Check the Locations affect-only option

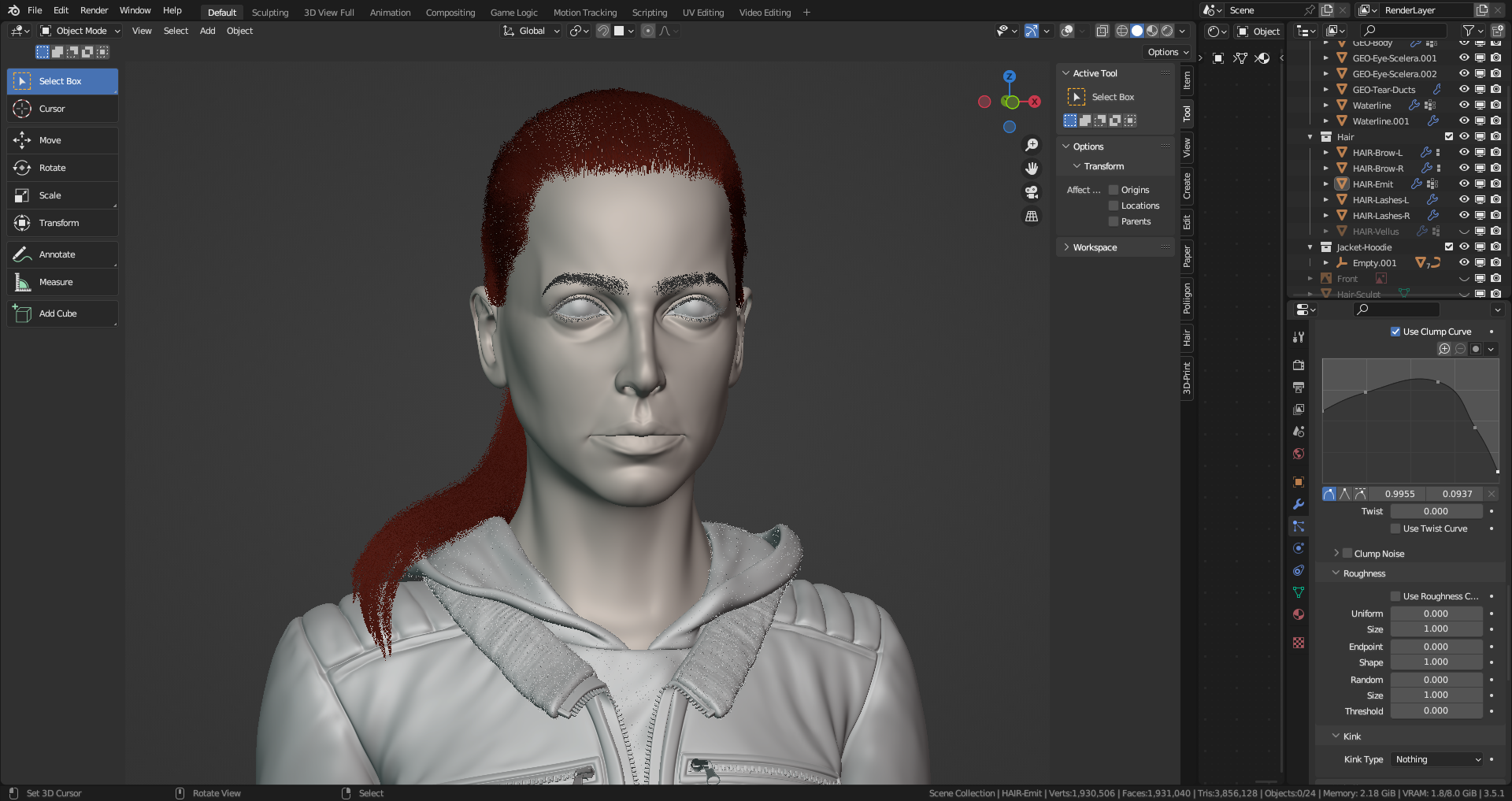pos(1114,206)
